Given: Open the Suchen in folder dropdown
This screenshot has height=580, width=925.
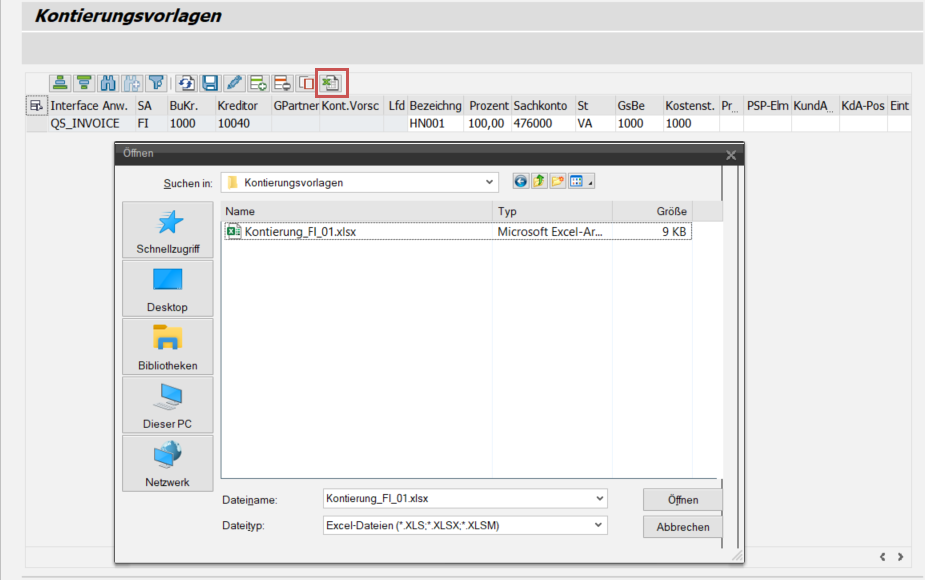Looking at the screenshot, I should pyautogui.click(x=490, y=181).
